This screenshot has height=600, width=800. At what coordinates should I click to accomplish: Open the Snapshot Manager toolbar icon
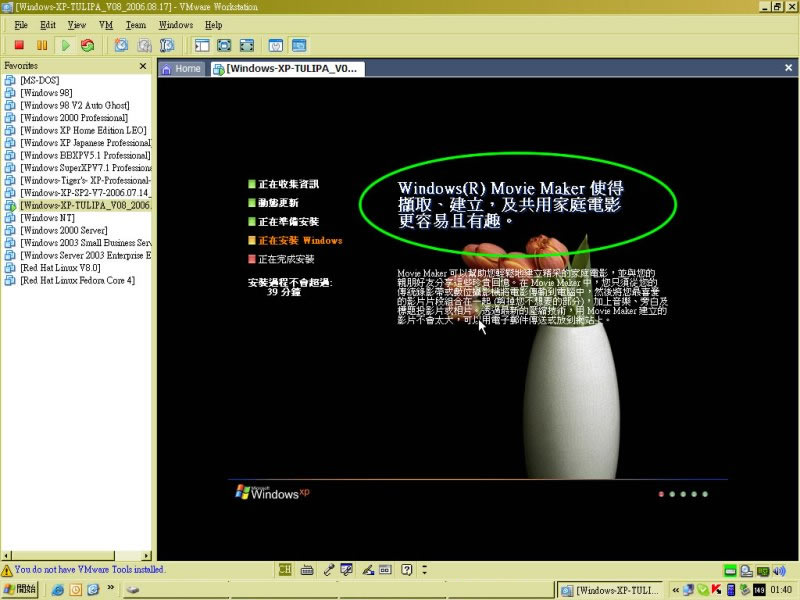[167, 45]
